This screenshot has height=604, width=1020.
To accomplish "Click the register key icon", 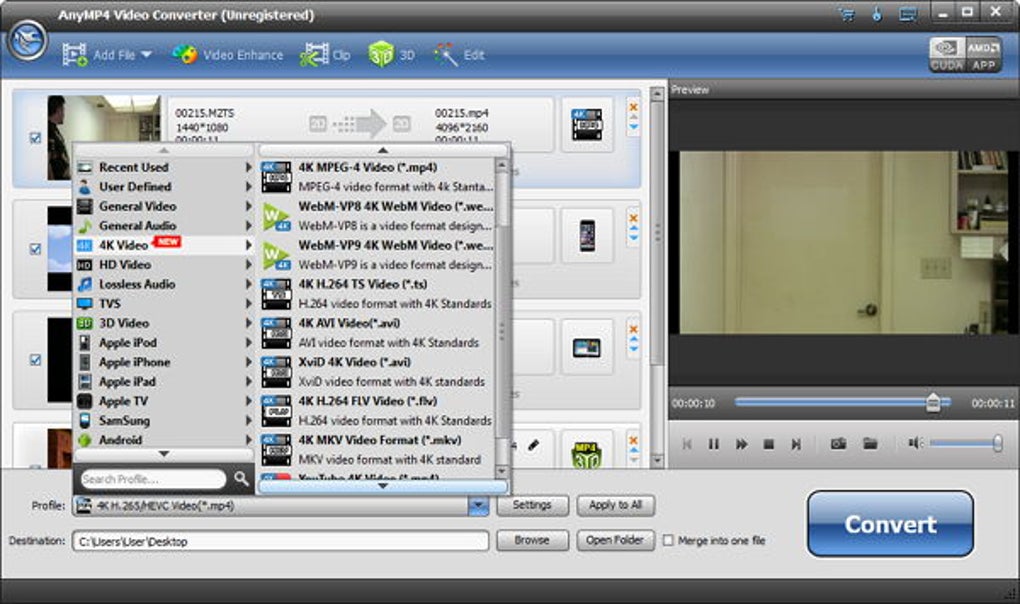I will click(877, 14).
